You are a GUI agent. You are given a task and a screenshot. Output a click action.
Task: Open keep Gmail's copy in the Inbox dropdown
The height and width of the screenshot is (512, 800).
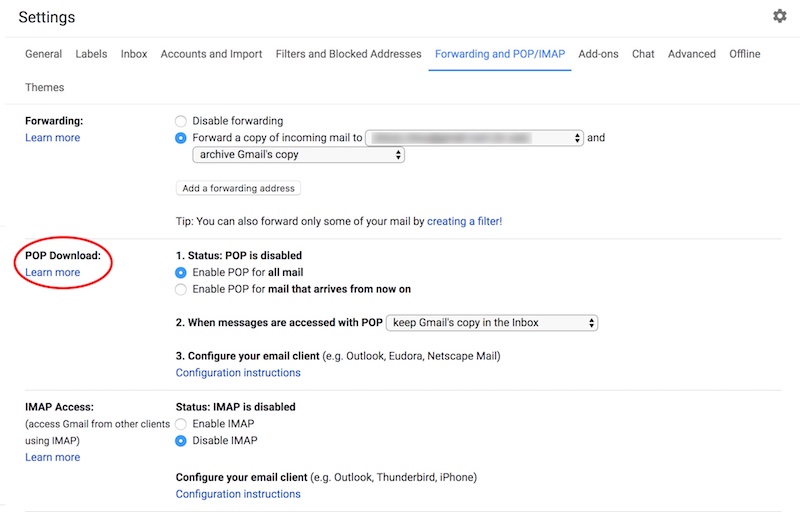pos(492,322)
